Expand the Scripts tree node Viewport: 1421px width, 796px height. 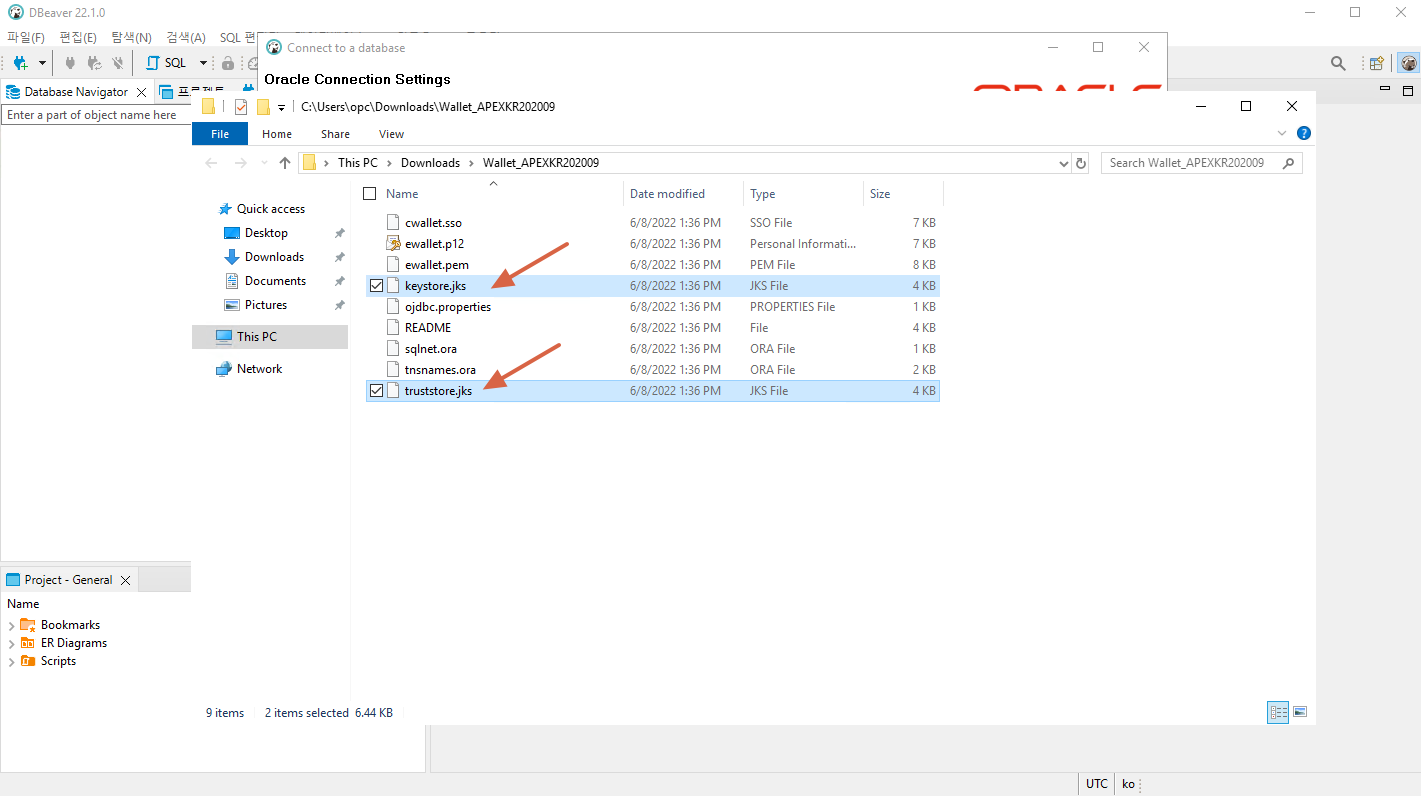coord(11,662)
